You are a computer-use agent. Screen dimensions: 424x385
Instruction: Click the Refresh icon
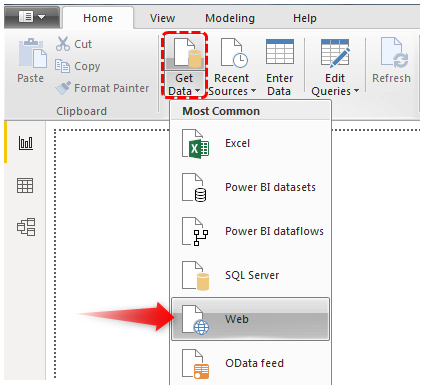pyautogui.click(x=395, y=53)
